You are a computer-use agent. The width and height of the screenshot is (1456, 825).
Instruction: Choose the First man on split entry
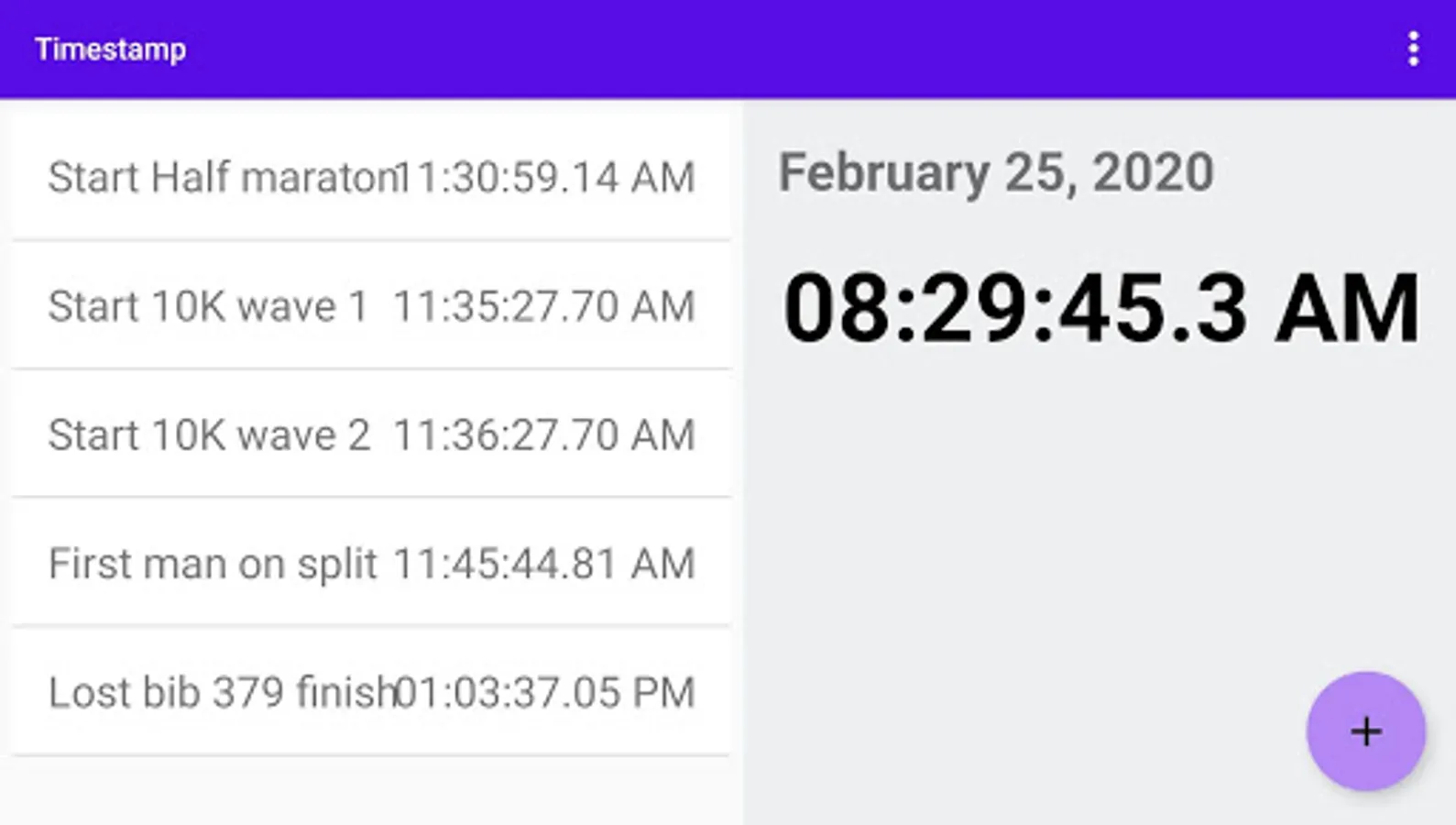click(213, 564)
